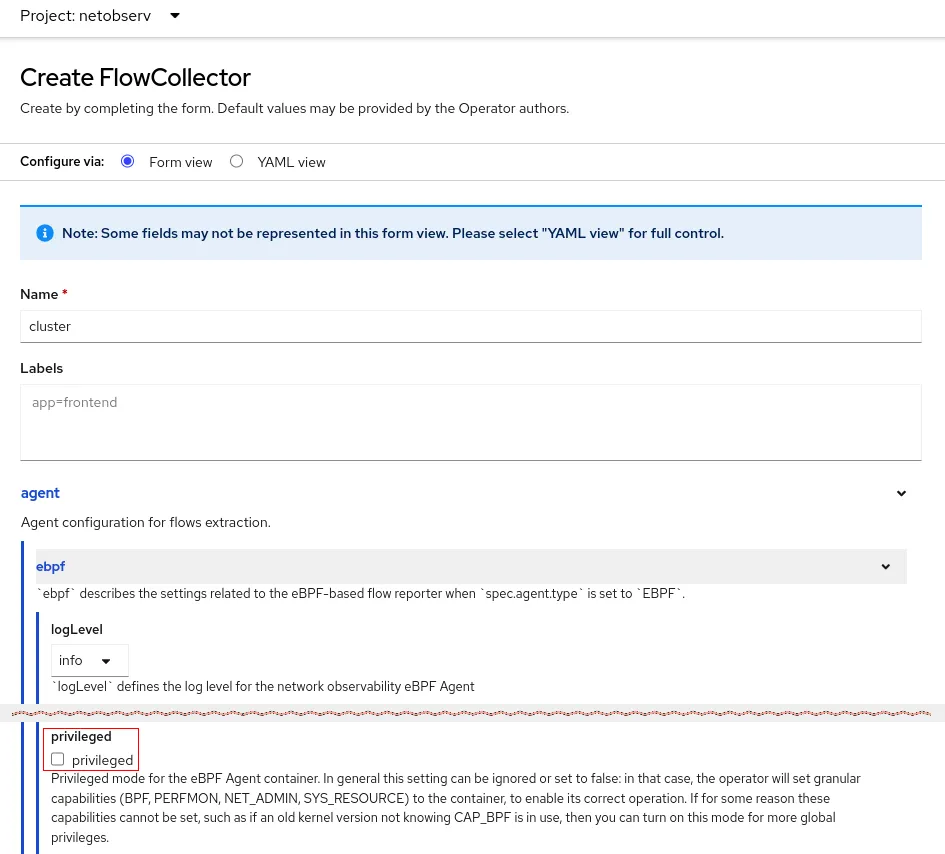Screen dimensions: 945x854
Task: Click the privileged checkbox label text
Action: click(102, 760)
